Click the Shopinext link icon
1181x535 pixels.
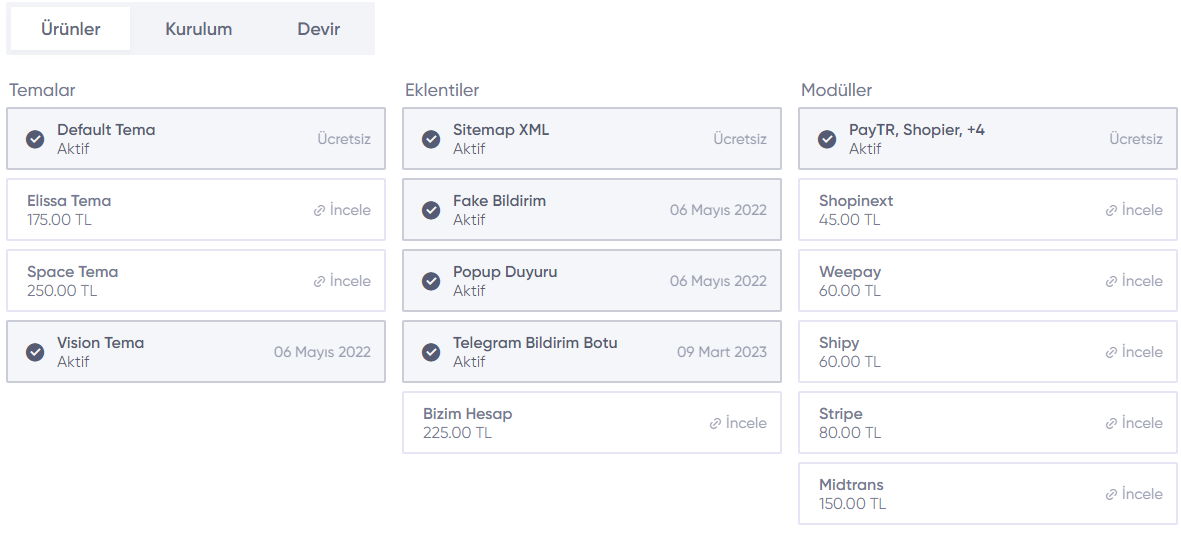1111,211
